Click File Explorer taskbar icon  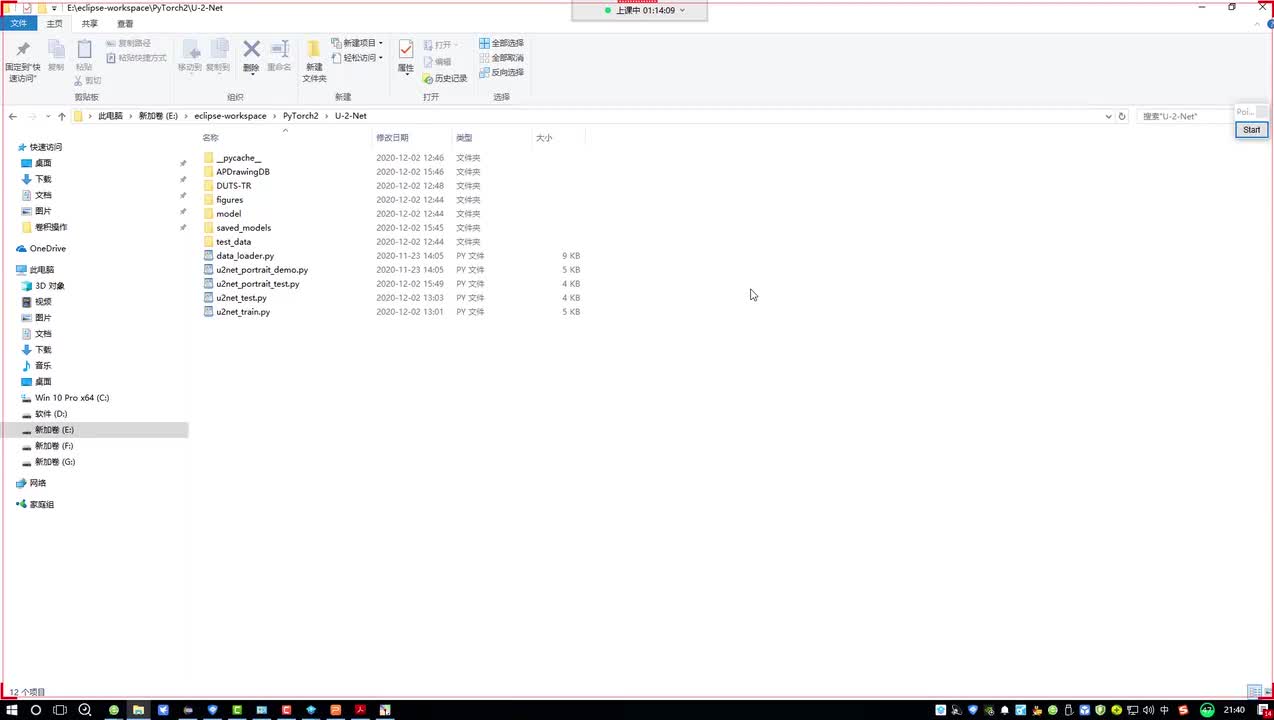tap(138, 710)
